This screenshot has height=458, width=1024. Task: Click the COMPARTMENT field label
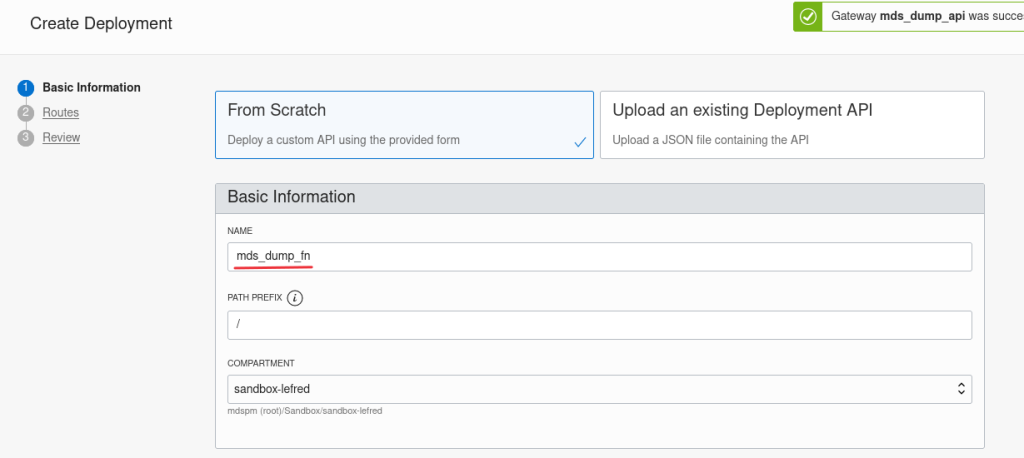261,363
